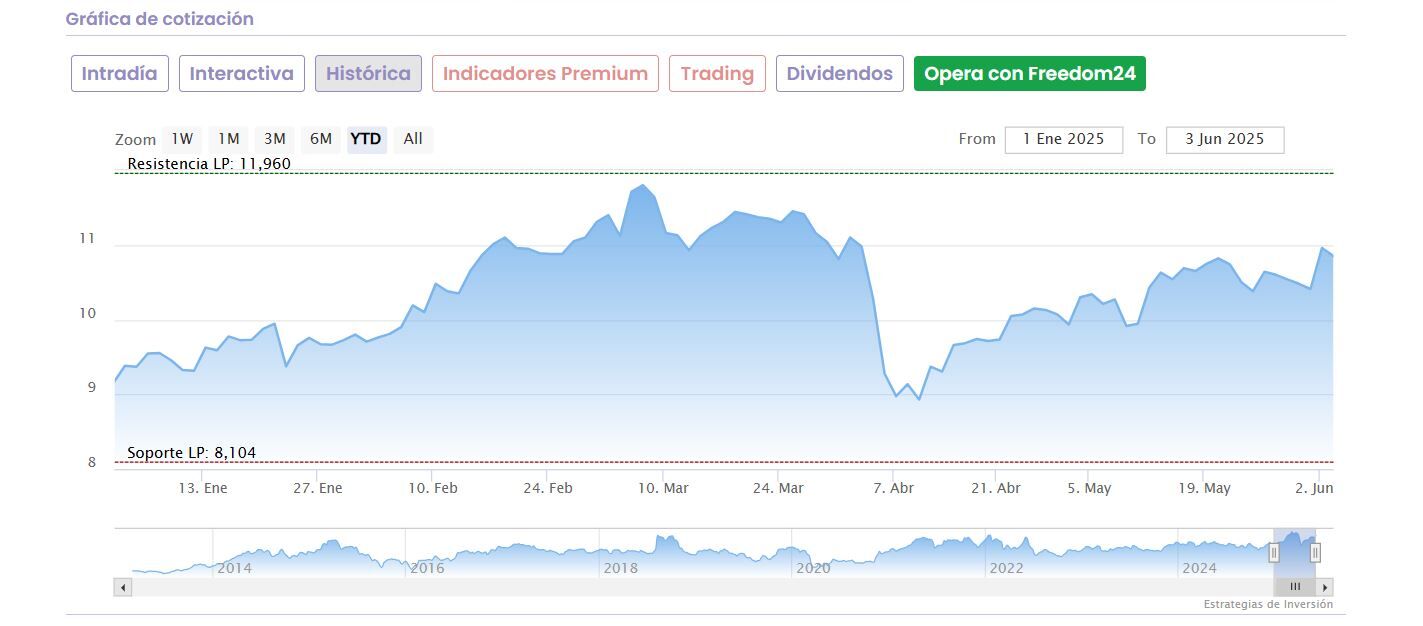Viewport: 1423px width, 626px height.
Task: Click the navigator right range handle
Action: (x=1315, y=552)
